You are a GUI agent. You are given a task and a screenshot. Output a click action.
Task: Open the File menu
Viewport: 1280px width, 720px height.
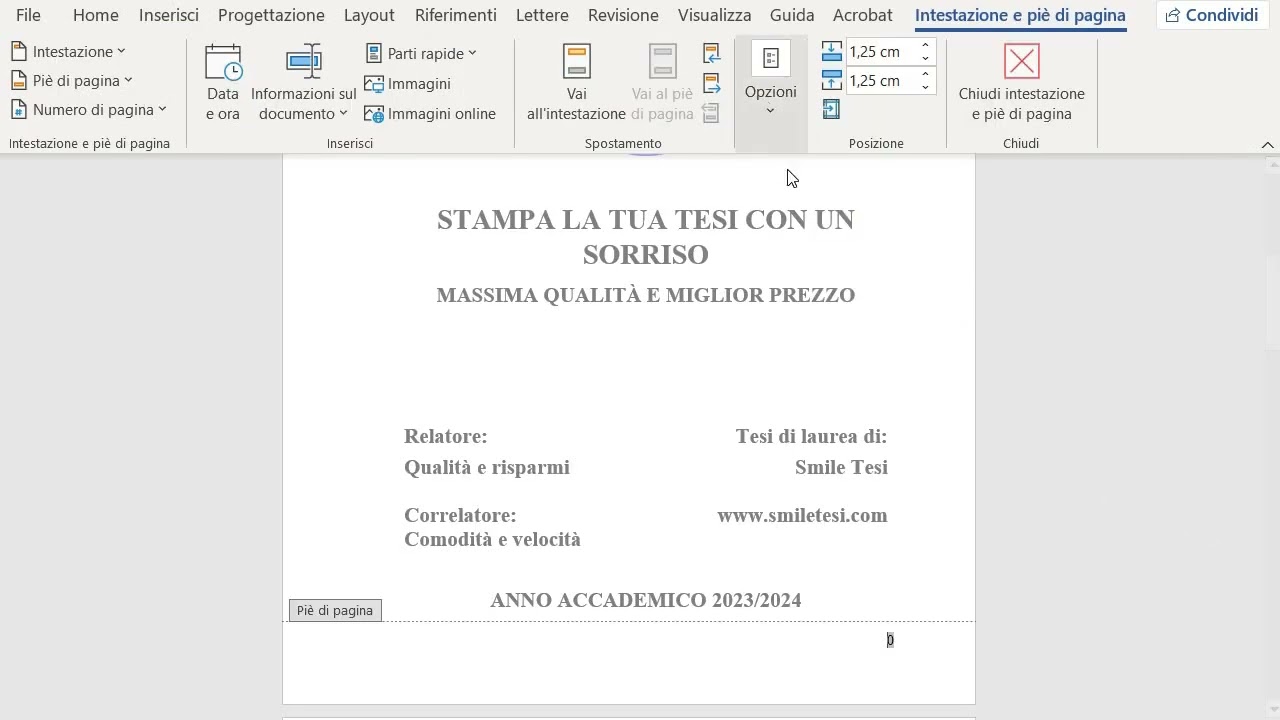pos(28,15)
